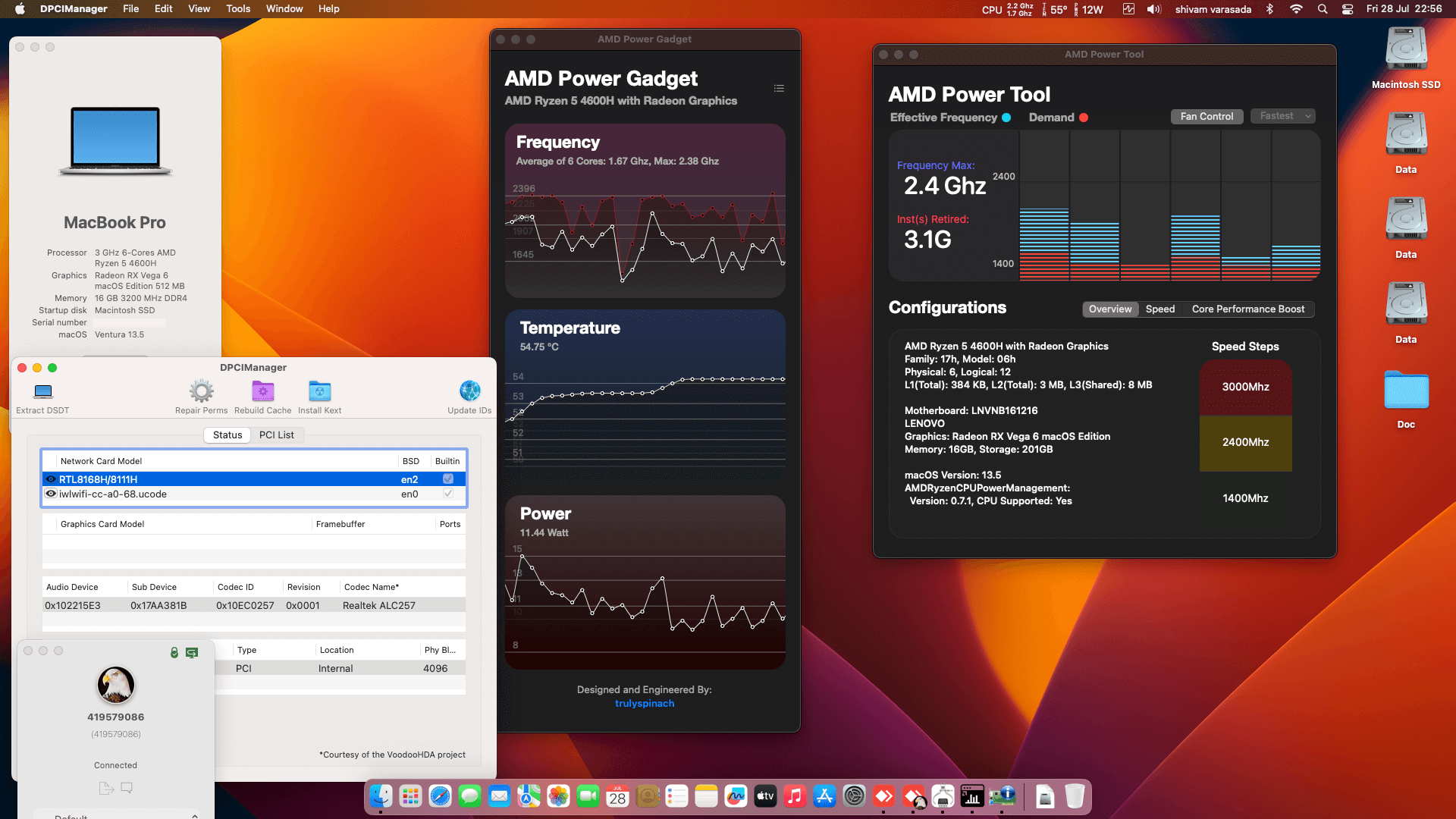Open the AMD Power Gadget list icon

tap(779, 88)
